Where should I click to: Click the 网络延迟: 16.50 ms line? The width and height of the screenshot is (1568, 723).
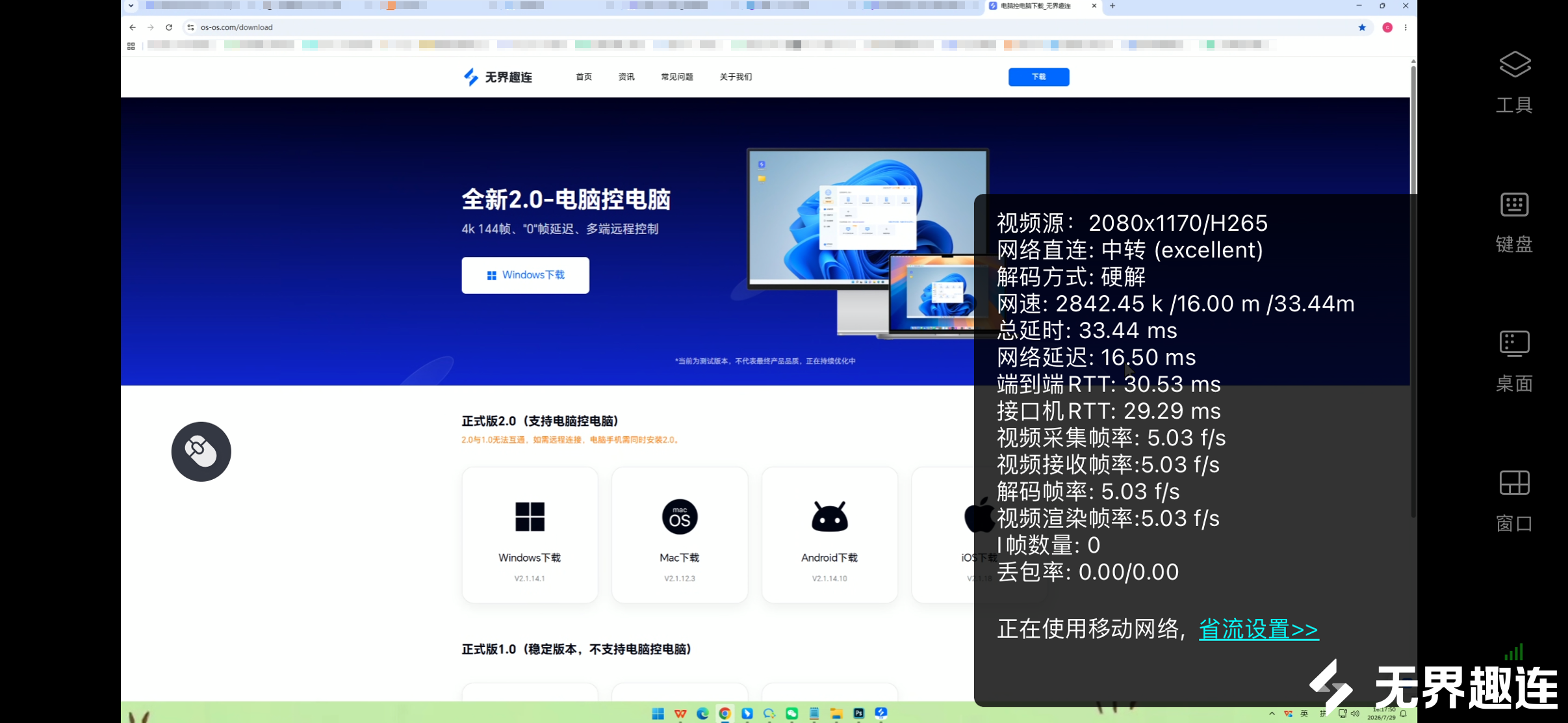tap(1096, 357)
